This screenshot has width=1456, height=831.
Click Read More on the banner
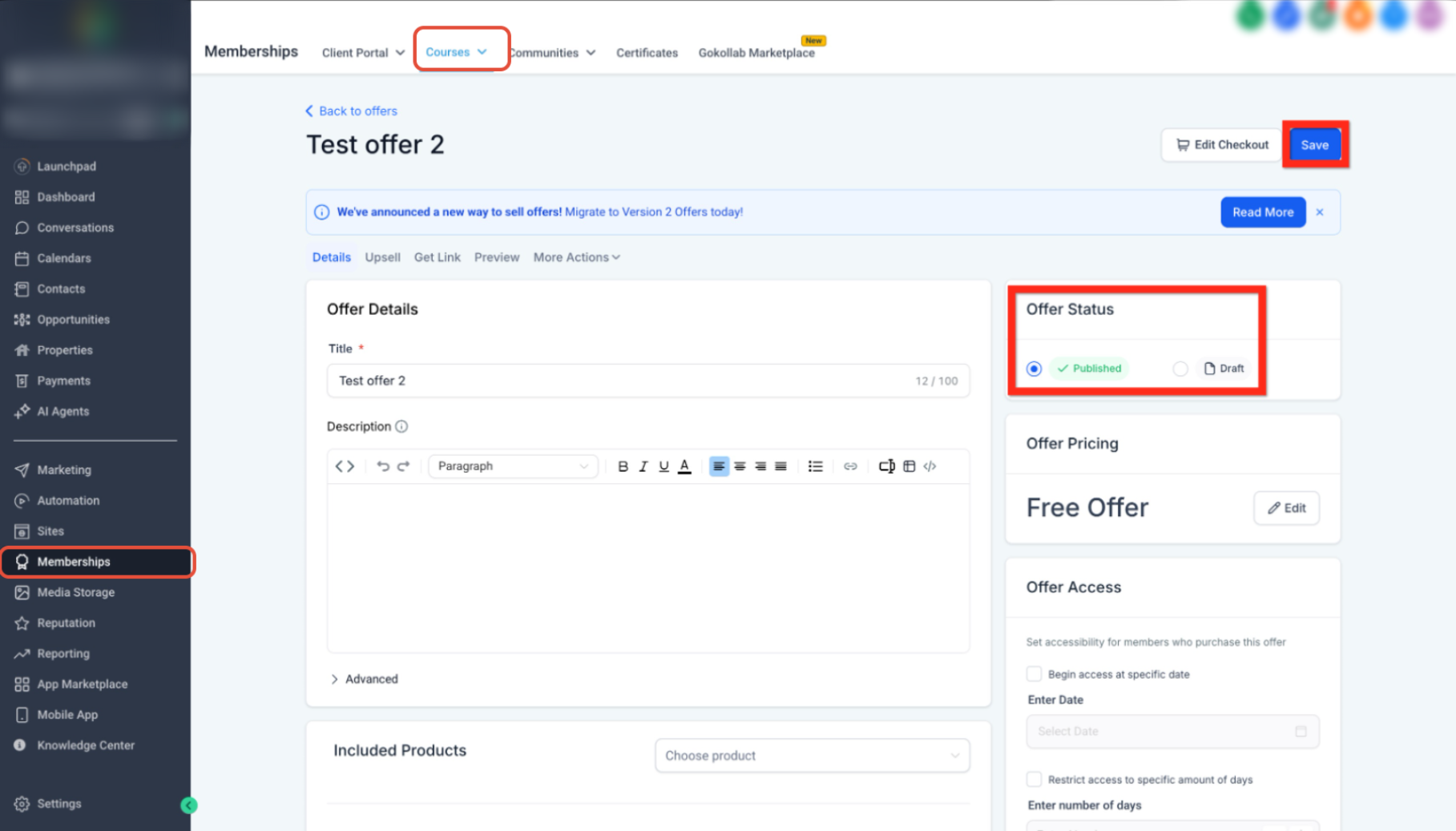click(x=1263, y=212)
